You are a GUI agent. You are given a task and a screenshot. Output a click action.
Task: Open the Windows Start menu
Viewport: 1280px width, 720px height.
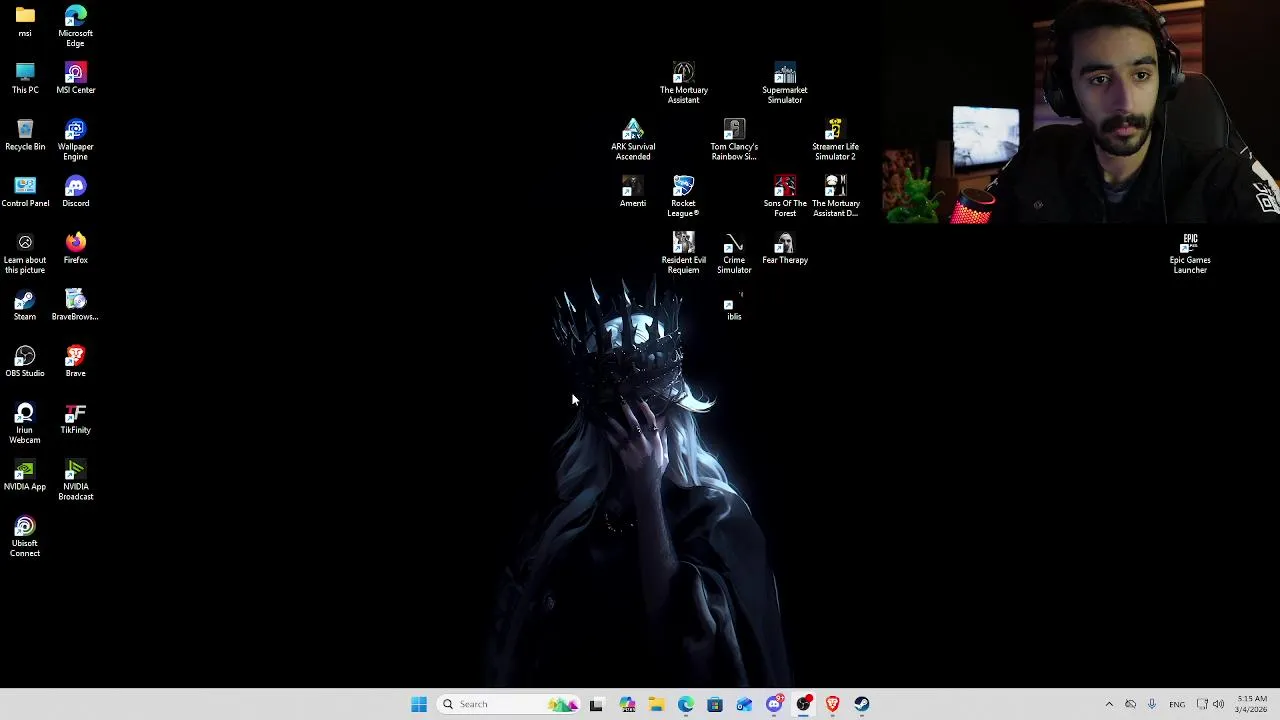(x=419, y=704)
